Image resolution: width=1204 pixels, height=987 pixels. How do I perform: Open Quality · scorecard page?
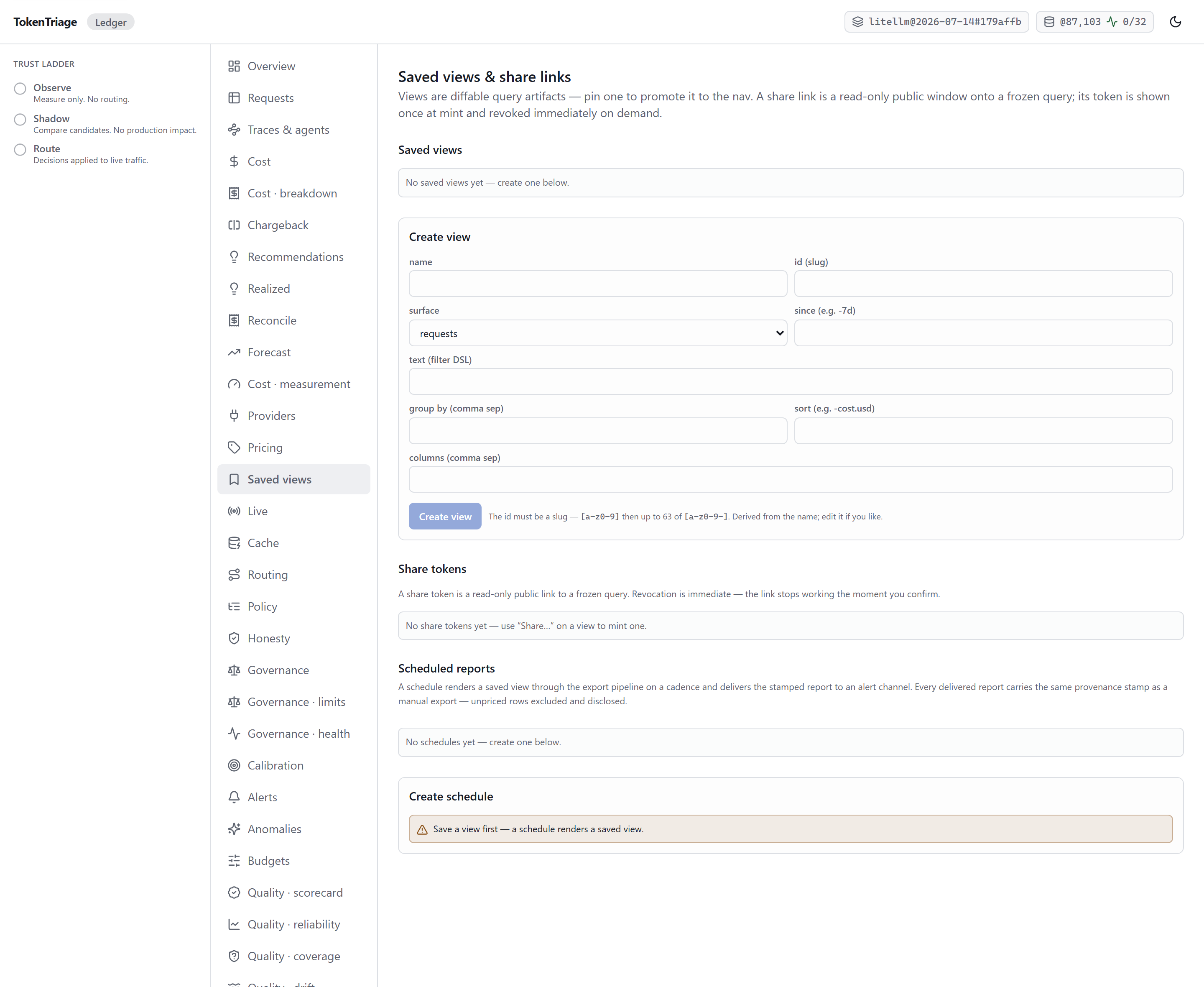coord(294,892)
